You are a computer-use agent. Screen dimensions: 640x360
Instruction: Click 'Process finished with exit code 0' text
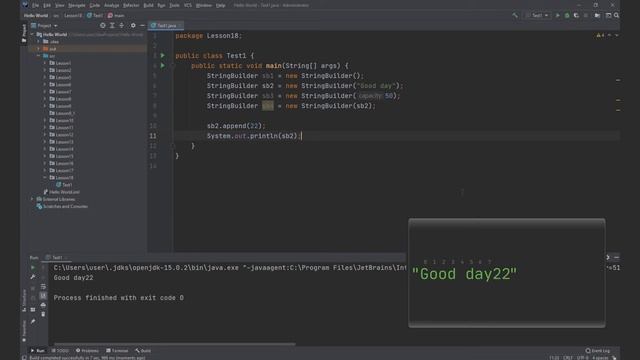(x=118, y=298)
